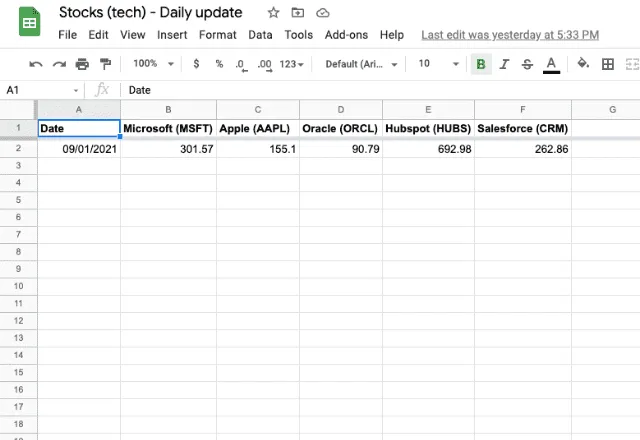Image resolution: width=640 pixels, height=440 pixels.
Task: Toggle bold formatting
Action: click(481, 64)
